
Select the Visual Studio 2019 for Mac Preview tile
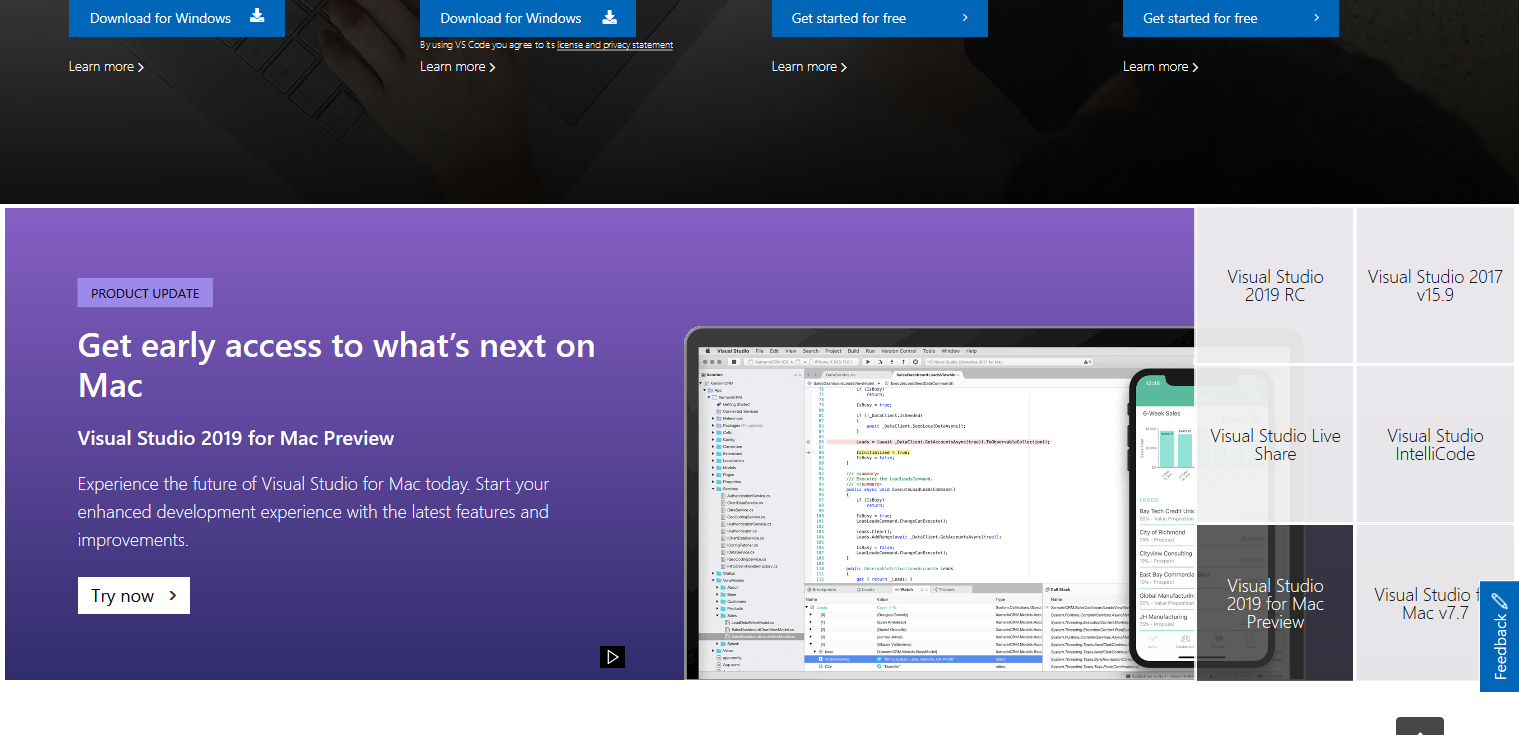(1275, 603)
